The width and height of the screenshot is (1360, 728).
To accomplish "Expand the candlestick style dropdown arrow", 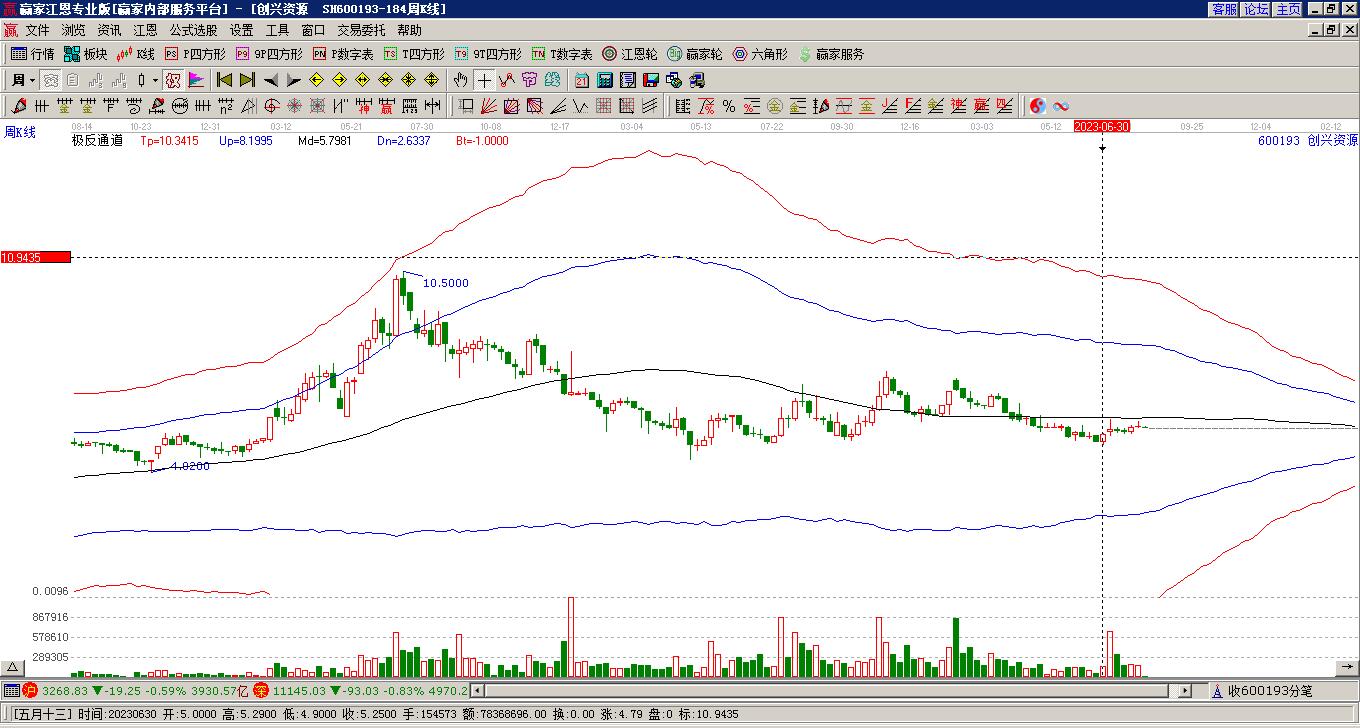I will coord(155,80).
